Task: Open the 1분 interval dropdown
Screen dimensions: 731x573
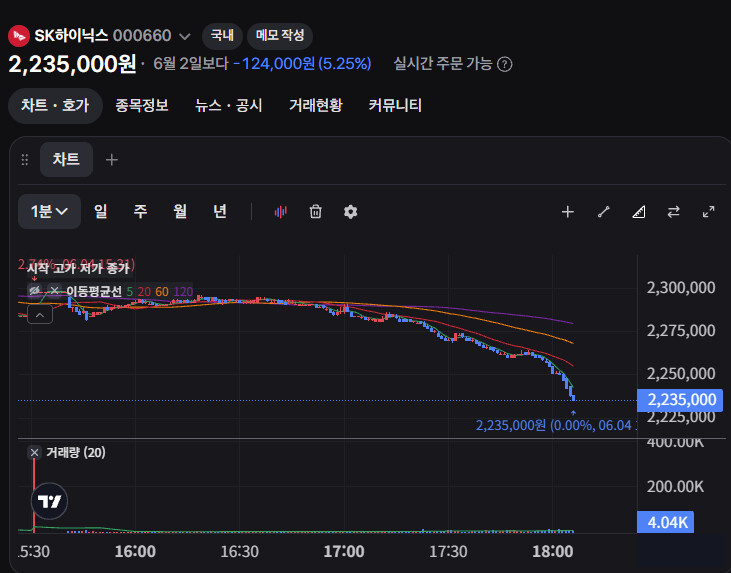Action: click(49, 212)
